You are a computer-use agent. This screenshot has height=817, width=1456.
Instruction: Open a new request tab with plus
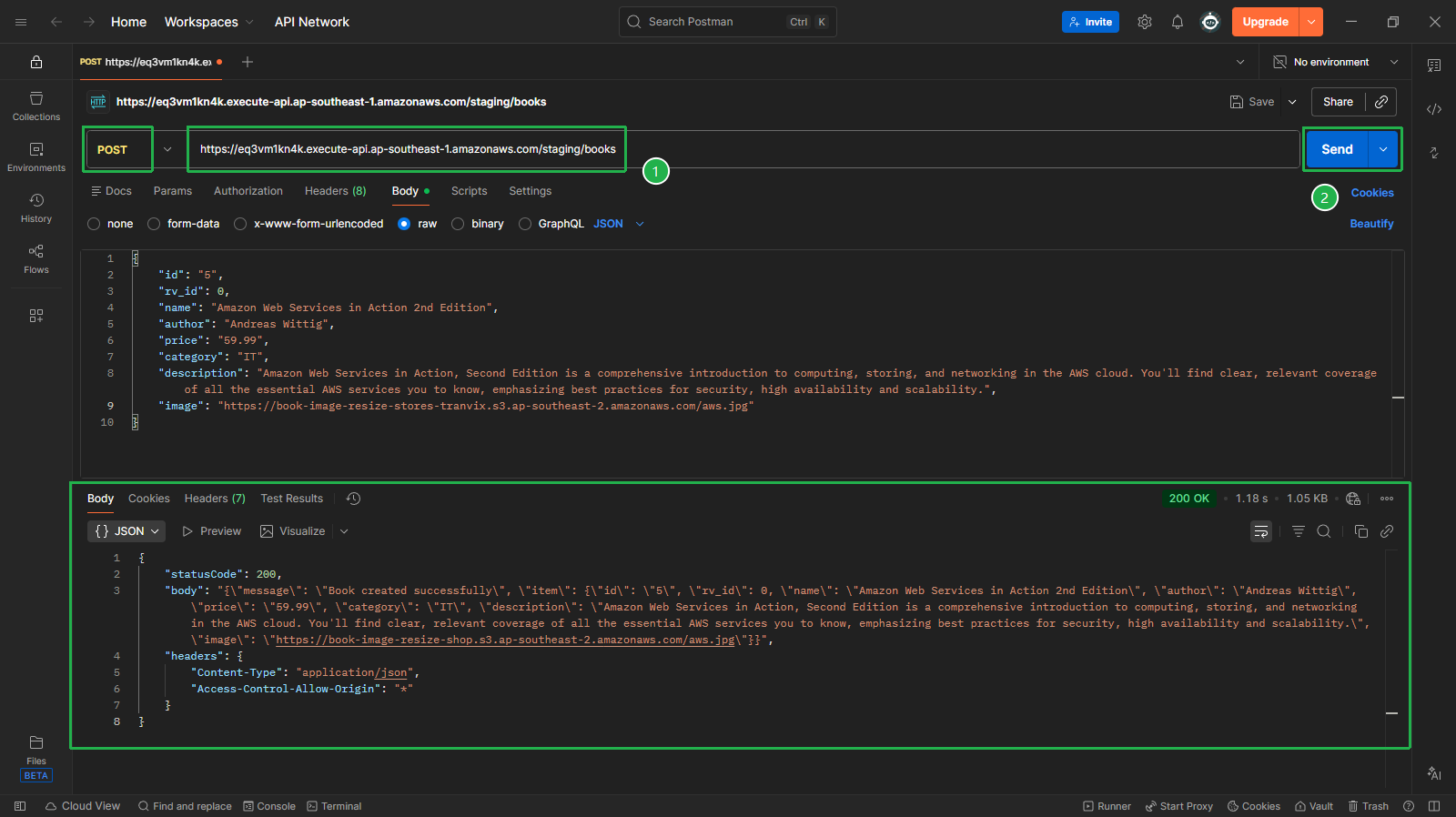tap(248, 62)
